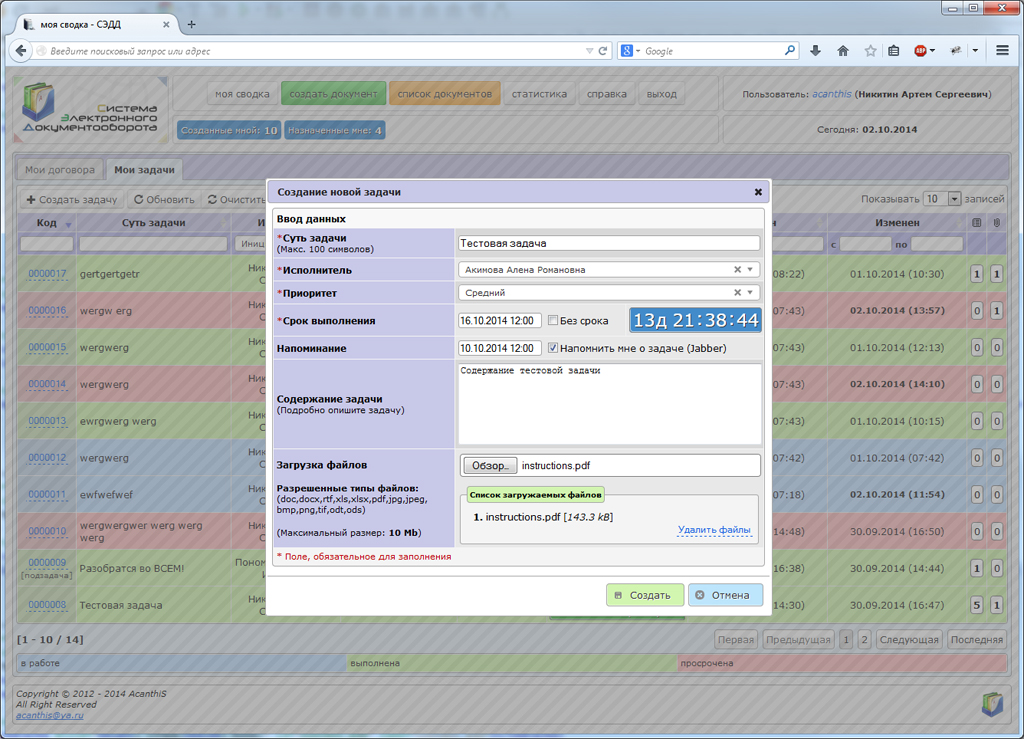This screenshot has height=739, width=1024.
Task: Bookmark page with the star icon
Action: 870,51
